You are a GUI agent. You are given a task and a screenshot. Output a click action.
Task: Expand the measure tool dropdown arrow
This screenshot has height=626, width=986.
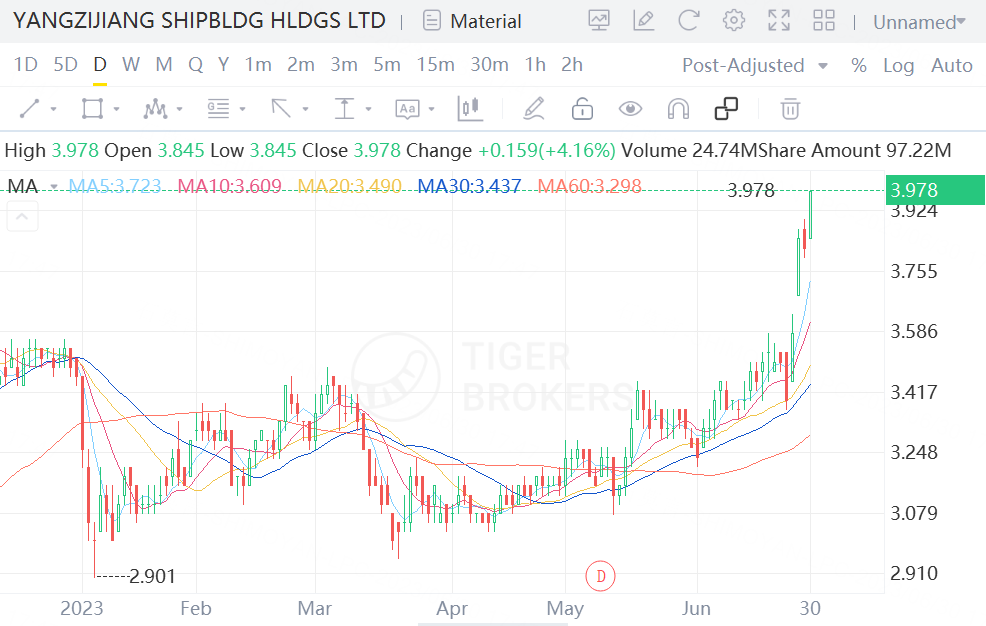click(368, 109)
